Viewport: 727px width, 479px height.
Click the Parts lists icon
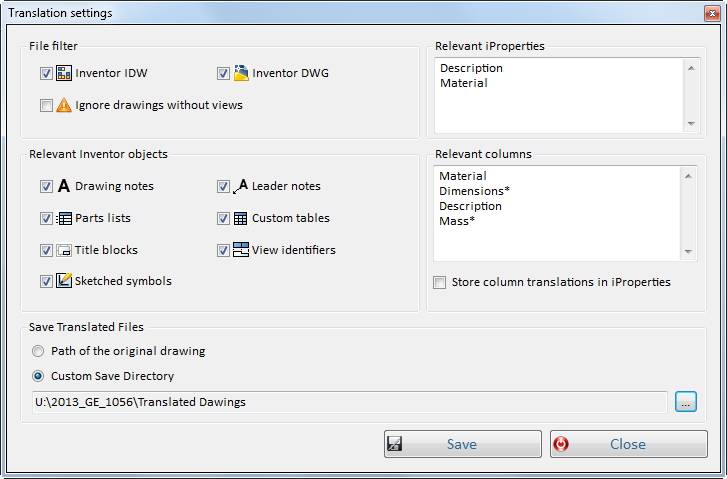pos(64,218)
